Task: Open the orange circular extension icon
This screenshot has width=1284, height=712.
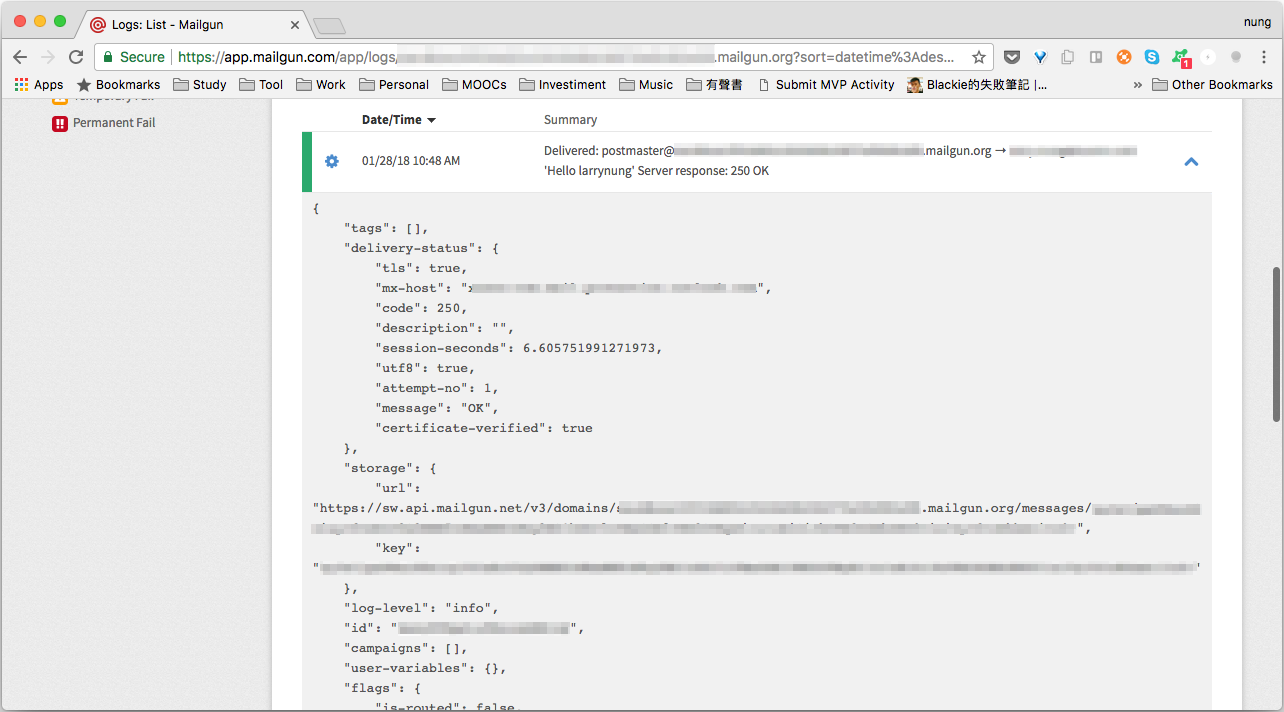Action: (x=1124, y=57)
